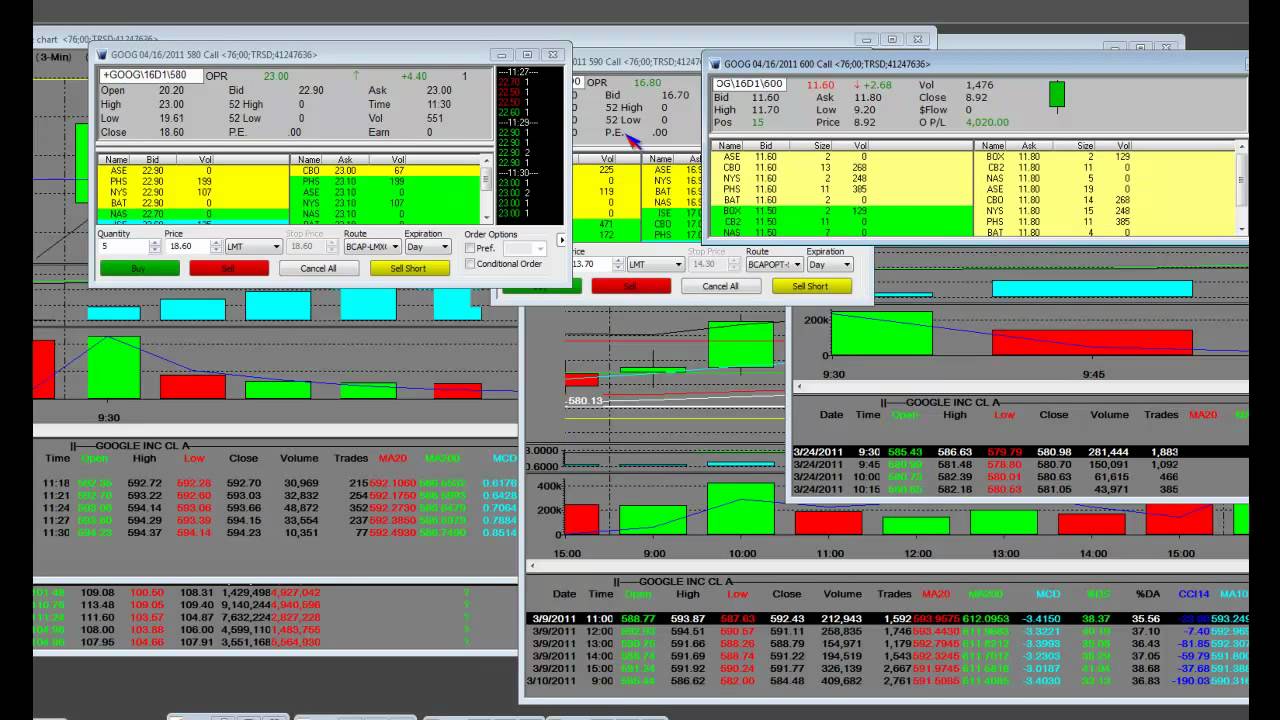Screen dimensions: 1280x720
Task: Click Cancel All in the 580 Call window
Action: pos(319,268)
